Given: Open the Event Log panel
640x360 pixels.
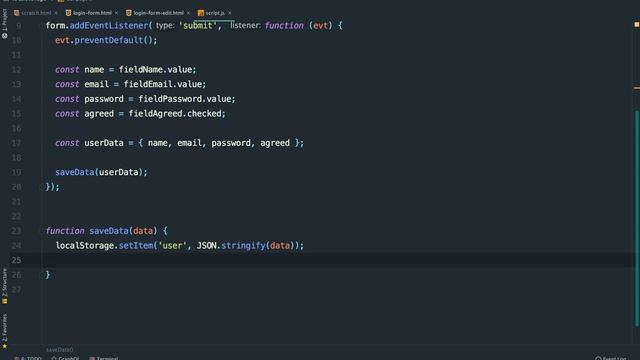Looking at the screenshot, I should [611, 358].
